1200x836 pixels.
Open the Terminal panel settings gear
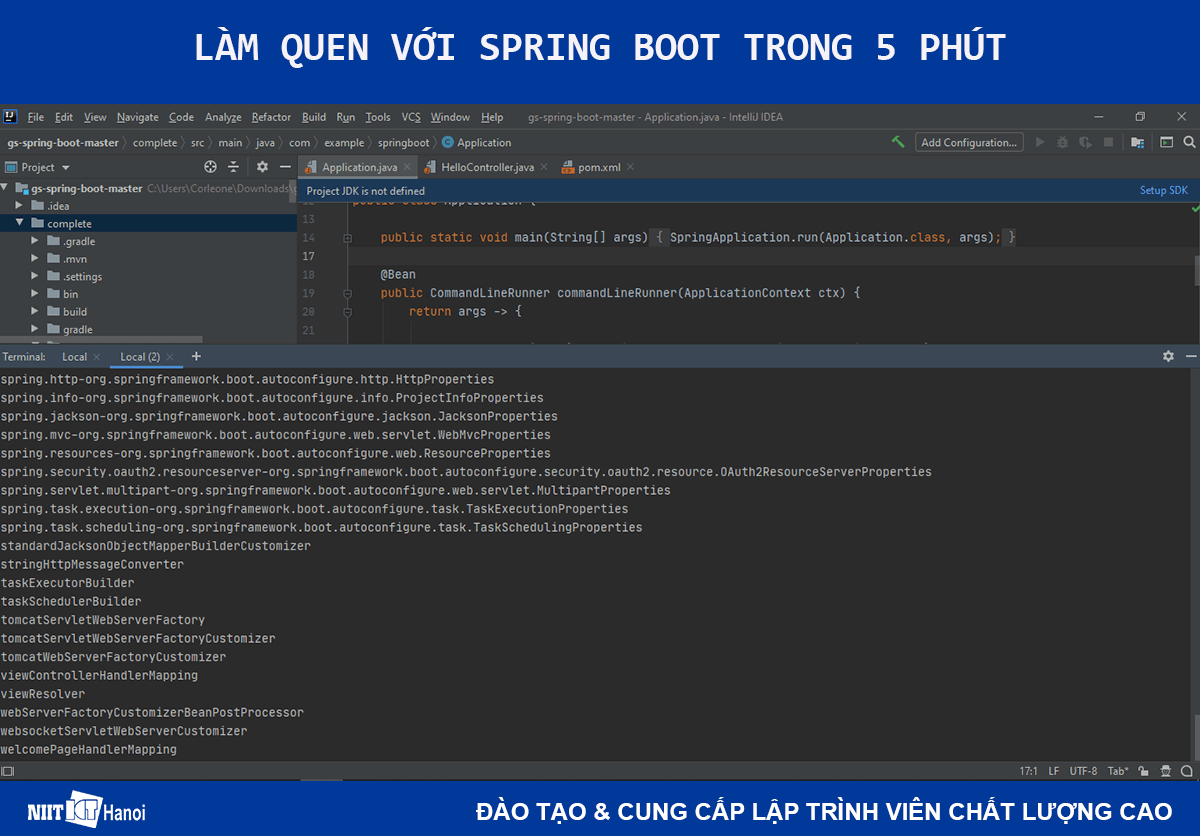1168,356
